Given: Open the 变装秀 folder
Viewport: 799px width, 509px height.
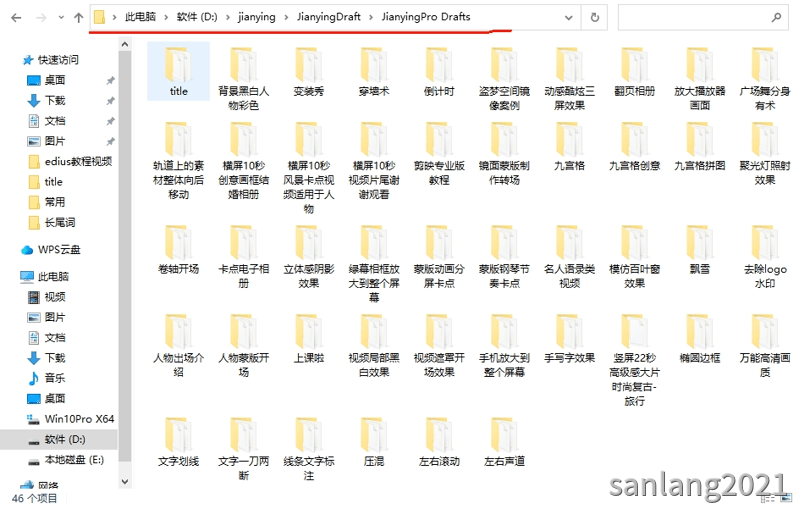Looking at the screenshot, I should [309, 71].
